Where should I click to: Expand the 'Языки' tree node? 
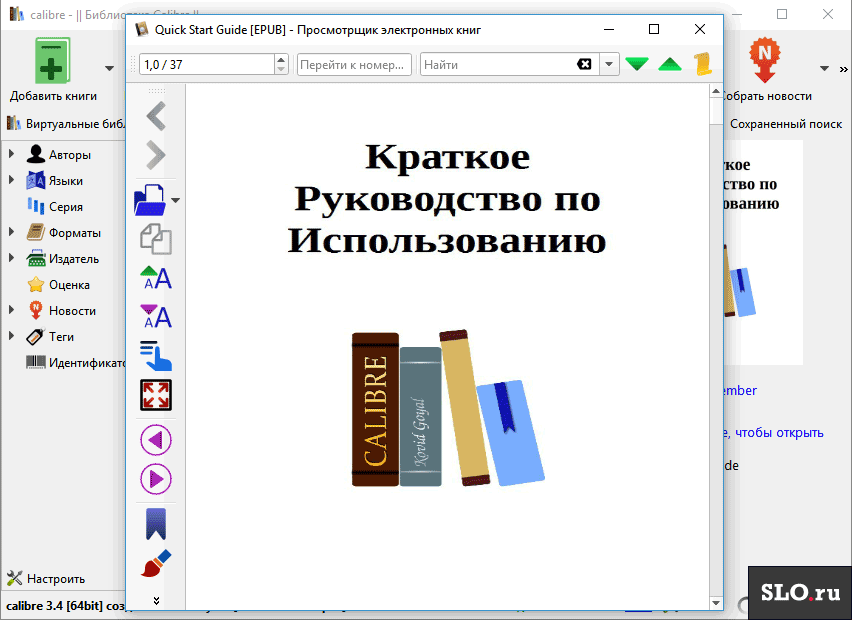[11, 180]
